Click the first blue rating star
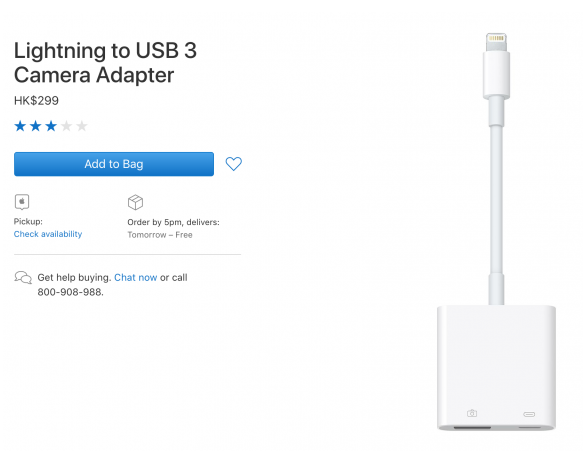Viewport: 585px width, 451px height. 20,126
